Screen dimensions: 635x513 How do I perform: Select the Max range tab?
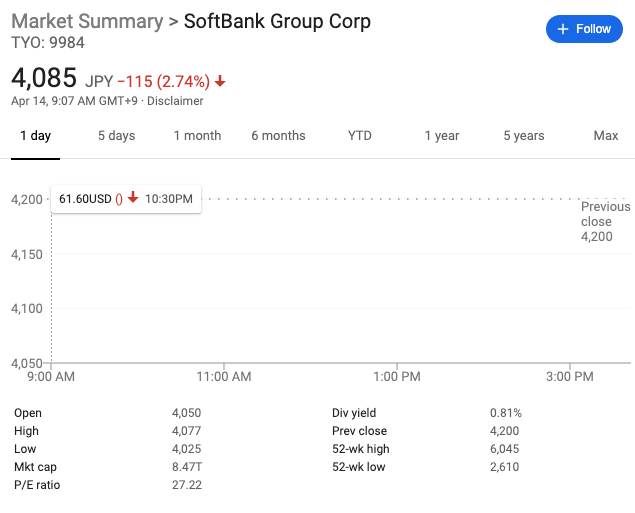pyautogui.click(x=606, y=136)
